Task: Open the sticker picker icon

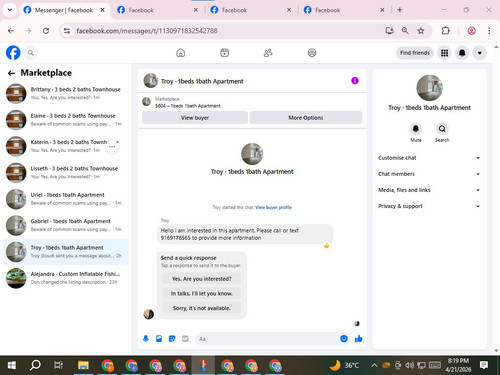Action: (x=172, y=339)
